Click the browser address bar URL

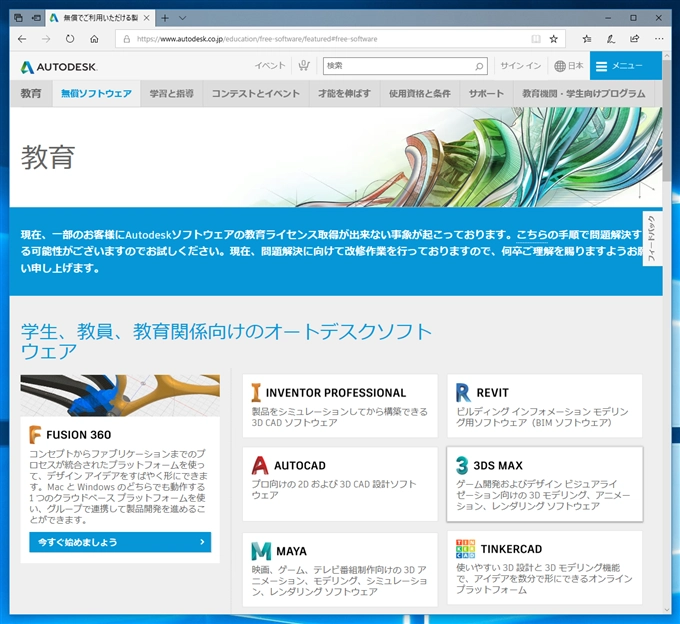tap(257, 39)
